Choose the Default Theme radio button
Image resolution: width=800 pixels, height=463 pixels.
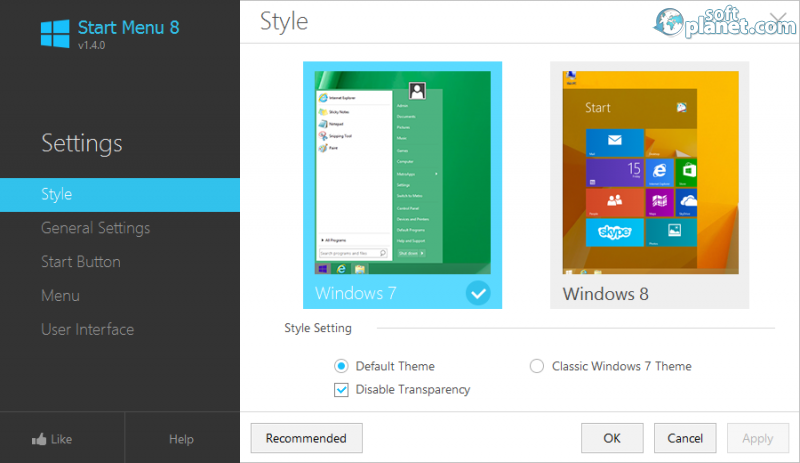341,366
